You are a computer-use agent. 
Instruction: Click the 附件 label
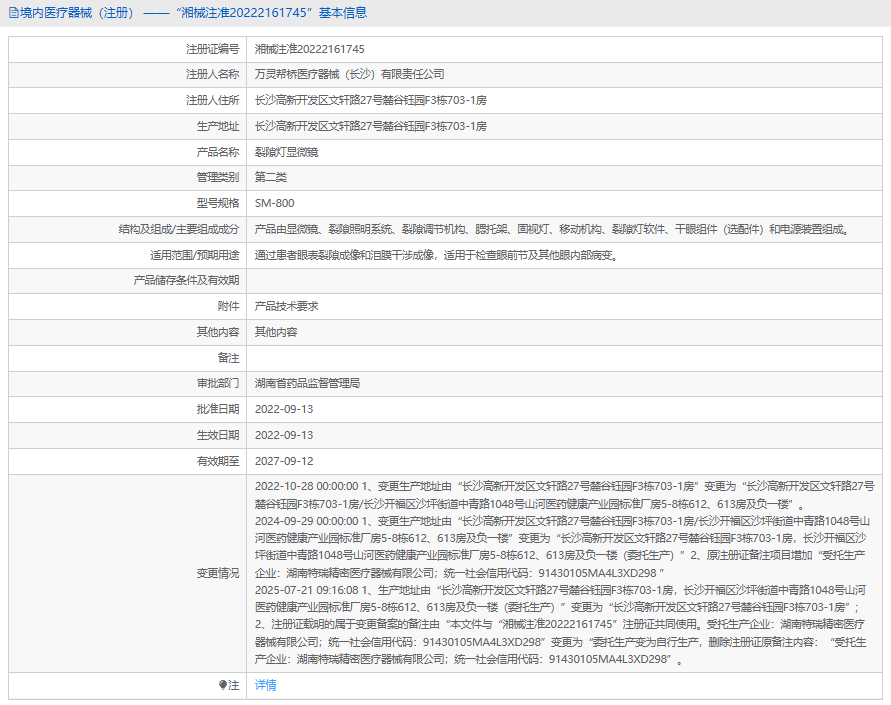pyautogui.click(x=228, y=306)
